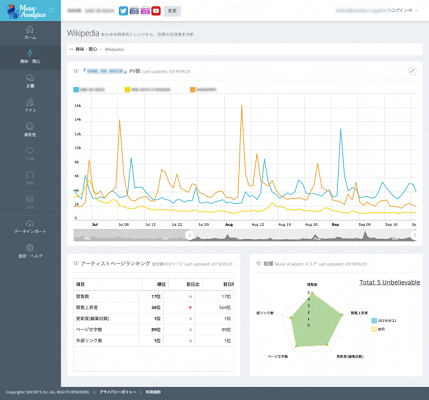Select the 興味・関心 lightning bolt sidebar item

(30, 57)
